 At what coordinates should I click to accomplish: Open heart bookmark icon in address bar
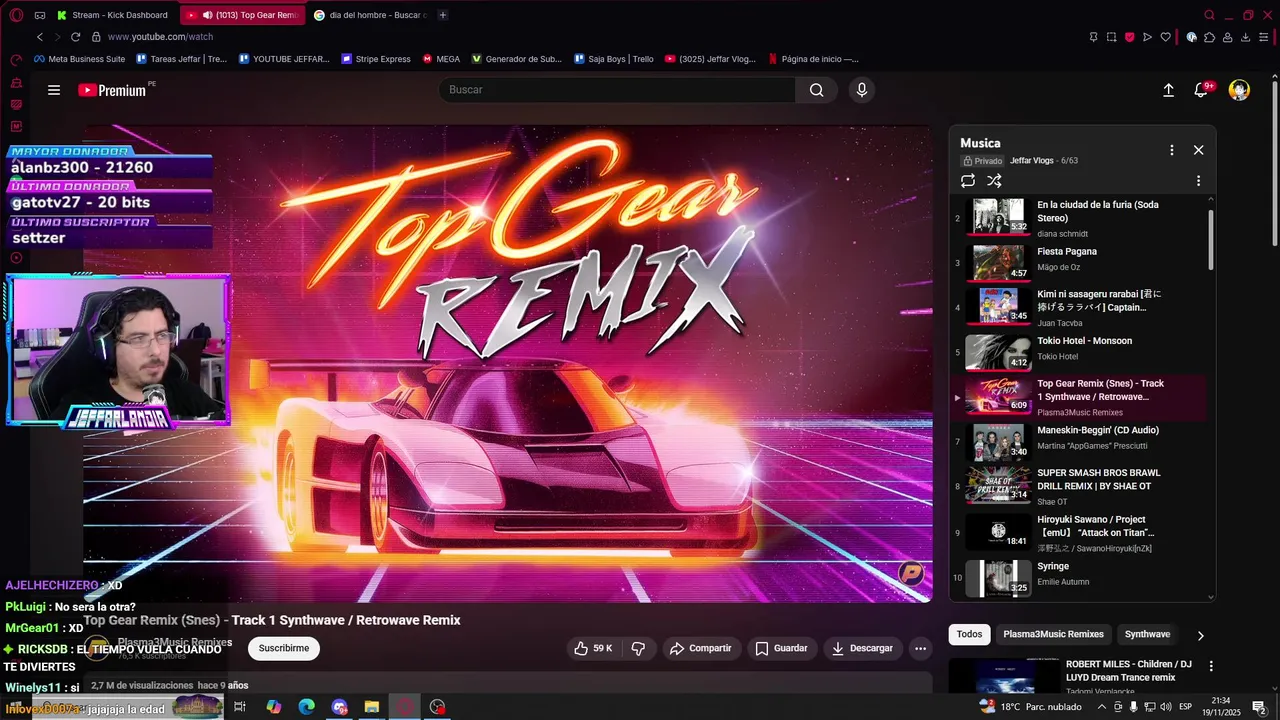[x=1165, y=37]
